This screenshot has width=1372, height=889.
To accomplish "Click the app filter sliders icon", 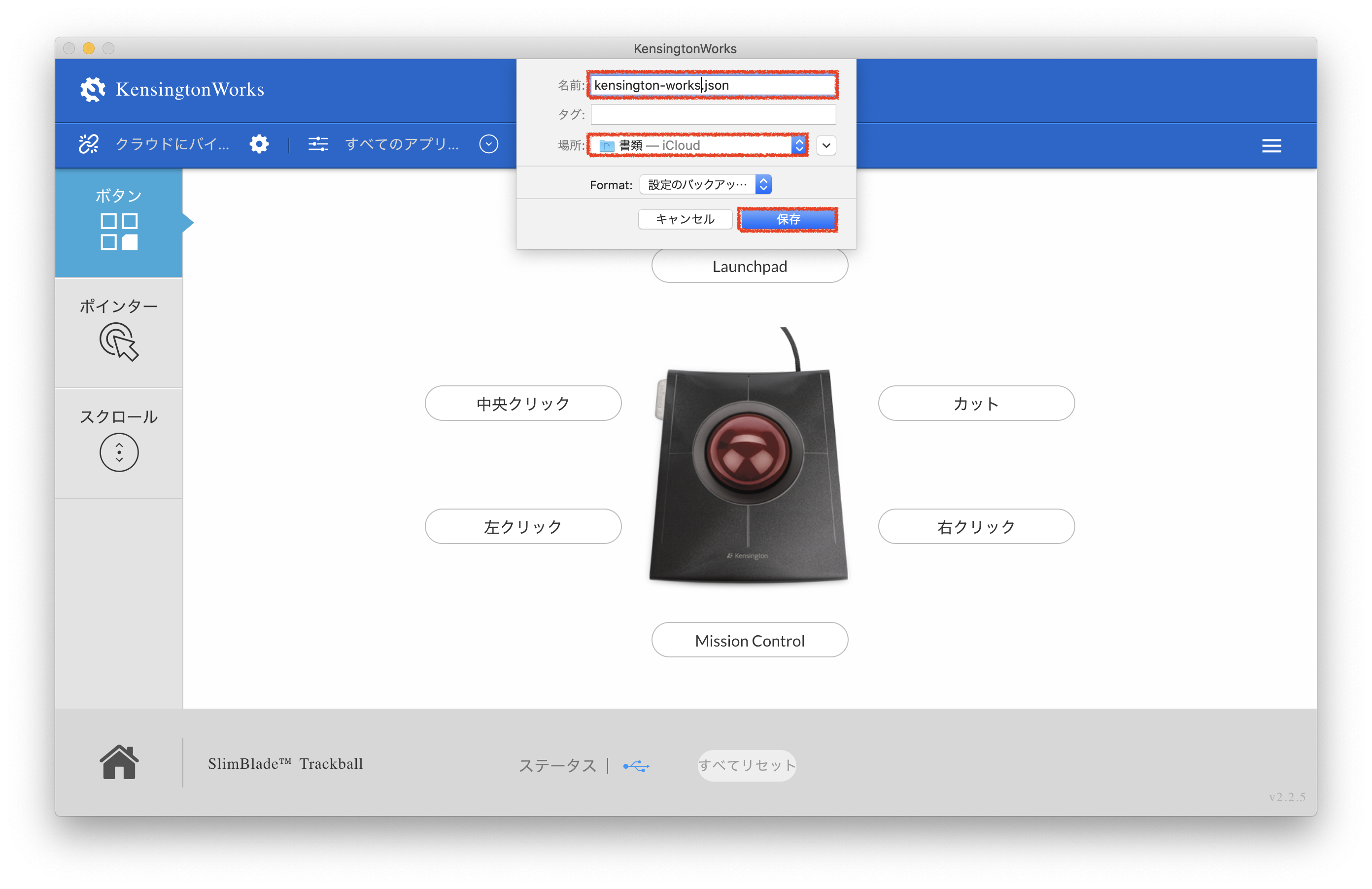I will (318, 144).
